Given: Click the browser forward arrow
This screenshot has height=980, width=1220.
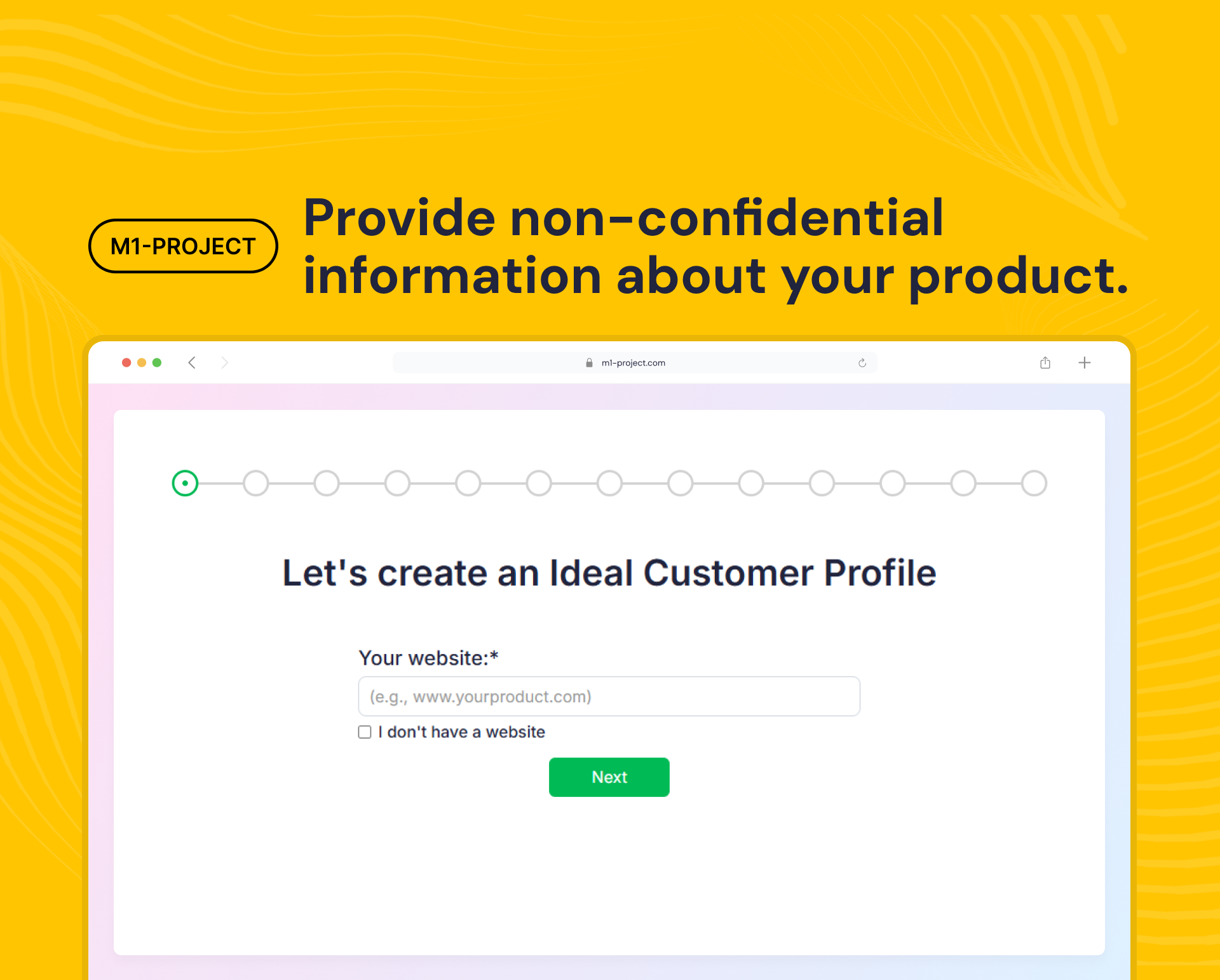Looking at the screenshot, I should [x=224, y=363].
